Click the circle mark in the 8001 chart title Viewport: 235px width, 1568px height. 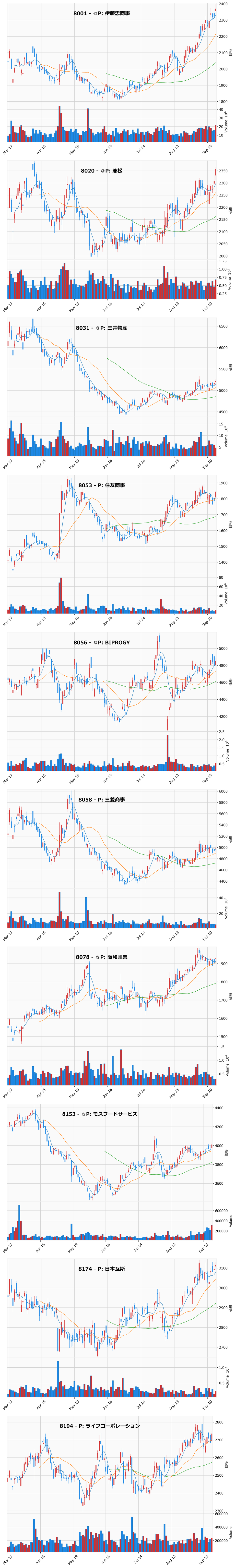pos(95,13)
